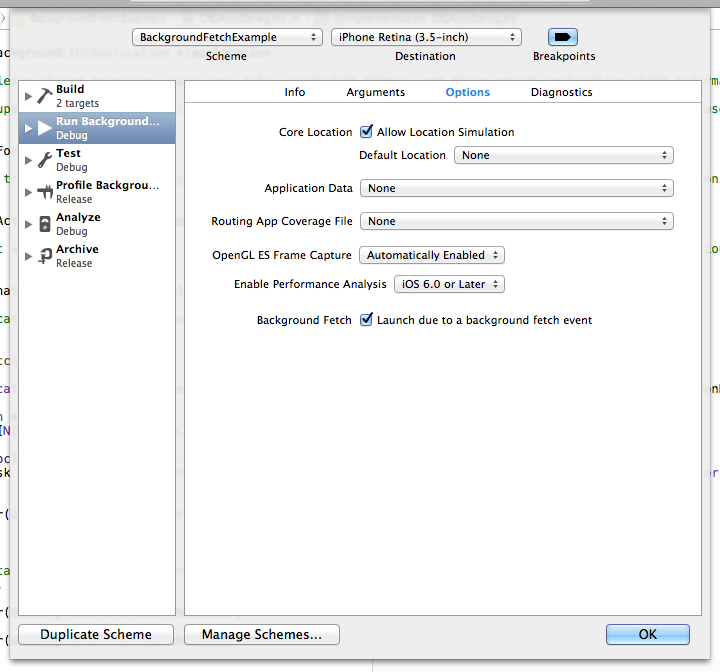The width and height of the screenshot is (720, 672).
Task: Click the Duplicate Scheme button
Action: click(96, 634)
